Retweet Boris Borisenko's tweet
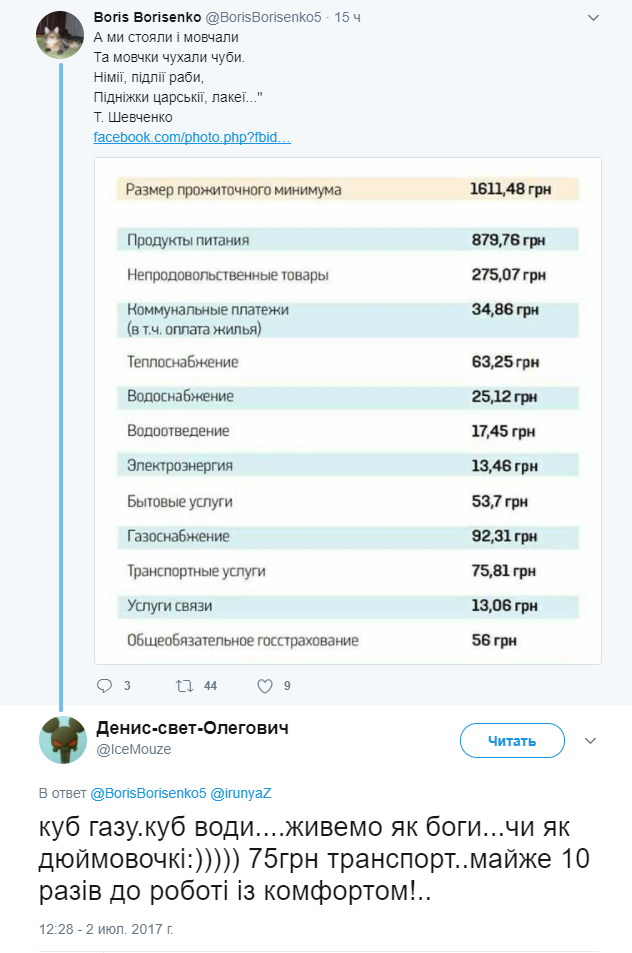The image size is (632, 953). [x=184, y=686]
